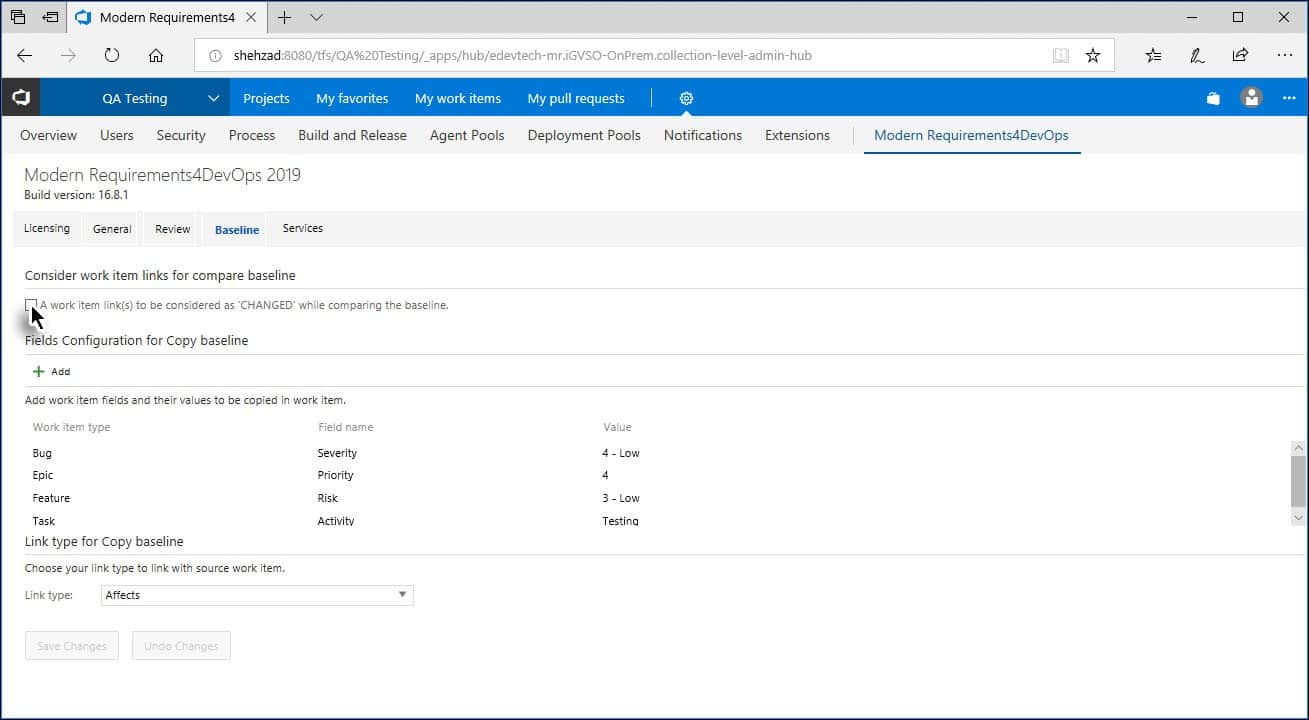This screenshot has height=720, width=1309.
Task: Select the Feature work item type row
Action: 51,498
